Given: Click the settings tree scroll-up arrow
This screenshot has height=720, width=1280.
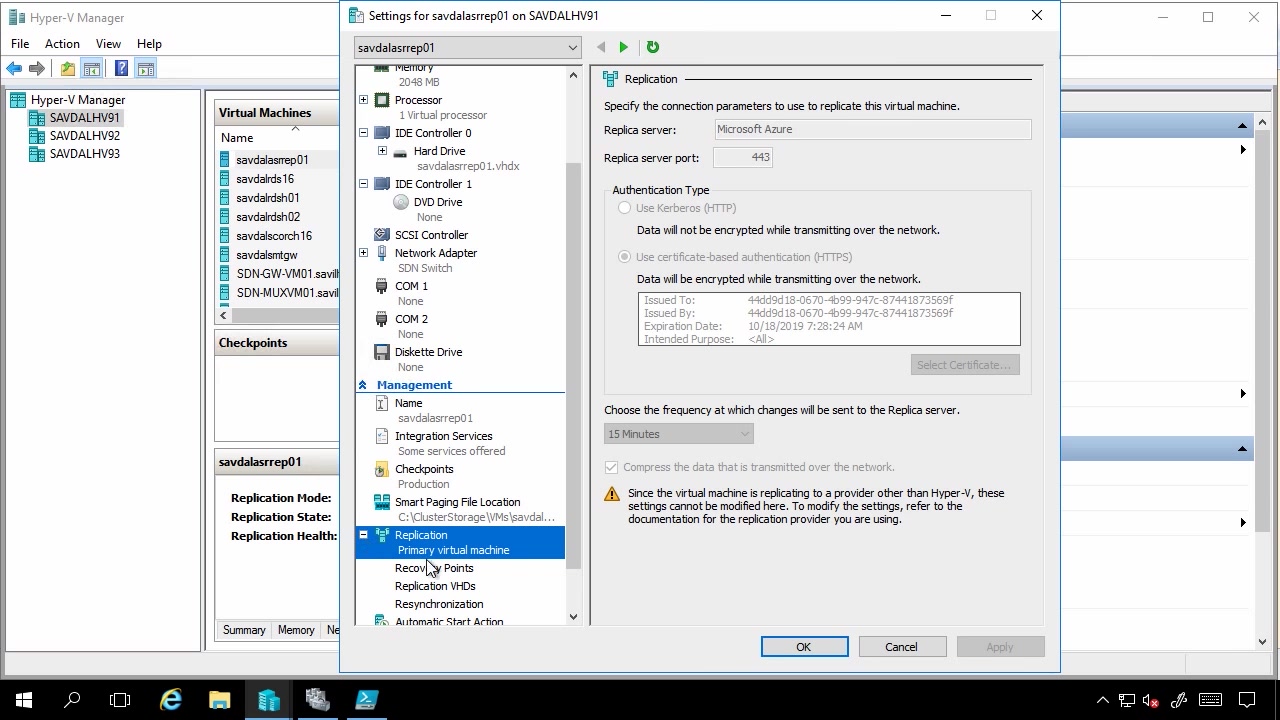Looking at the screenshot, I should pyautogui.click(x=573, y=75).
